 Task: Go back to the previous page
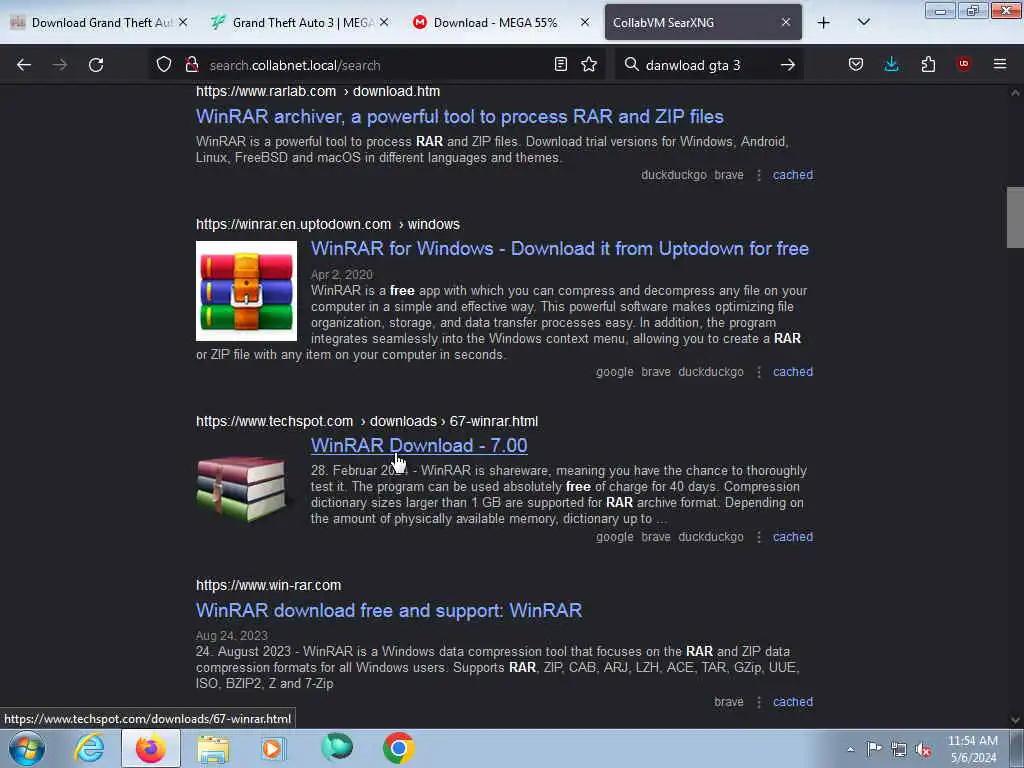click(24, 65)
